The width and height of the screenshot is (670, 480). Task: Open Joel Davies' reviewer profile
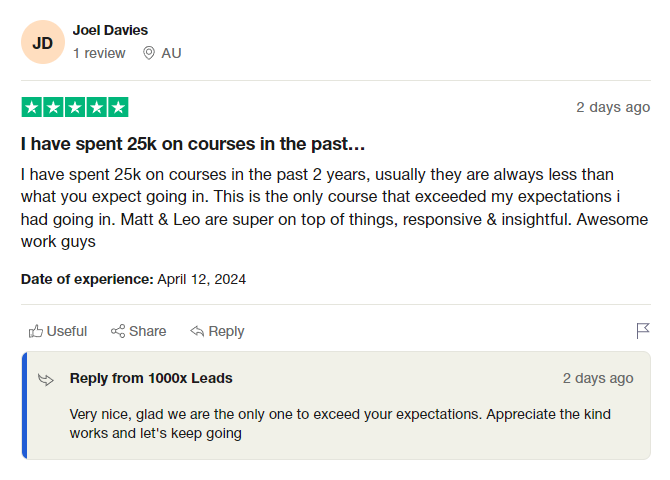[110, 30]
